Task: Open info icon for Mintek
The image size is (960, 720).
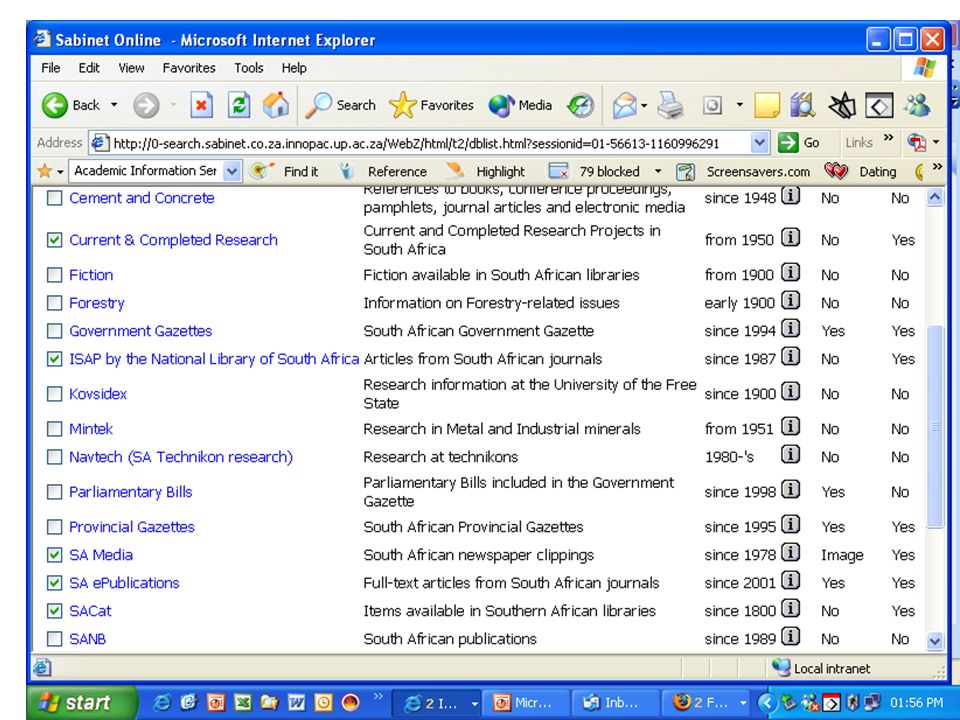Action: pos(791,427)
